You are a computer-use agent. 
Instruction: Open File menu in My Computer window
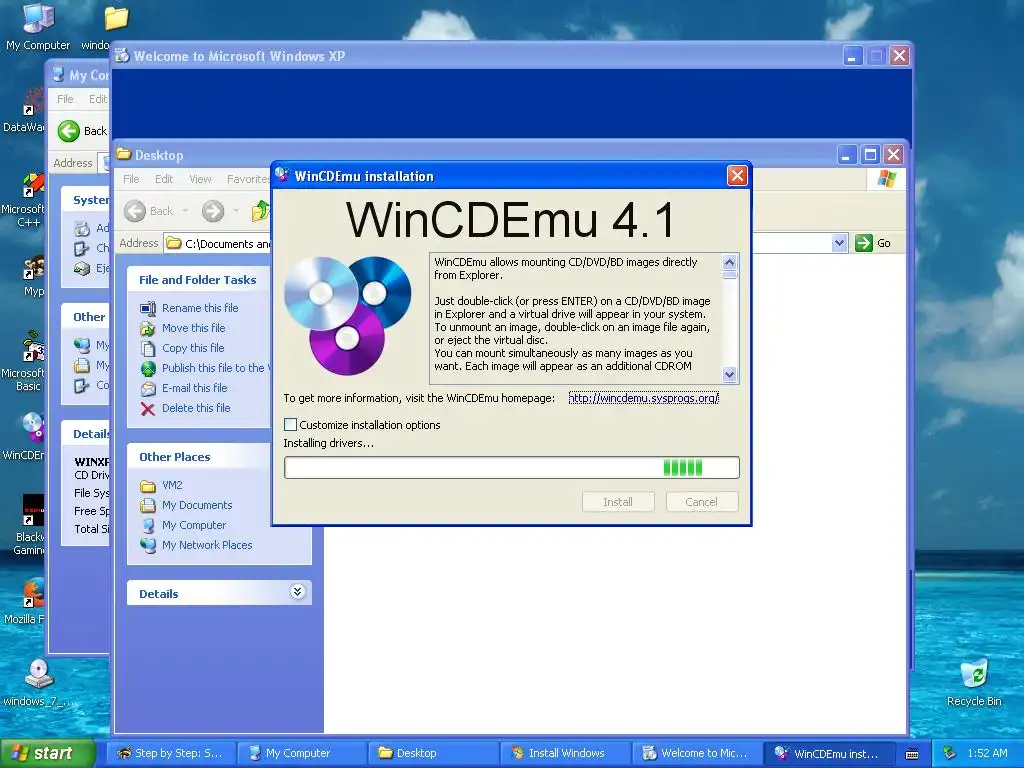[65, 99]
